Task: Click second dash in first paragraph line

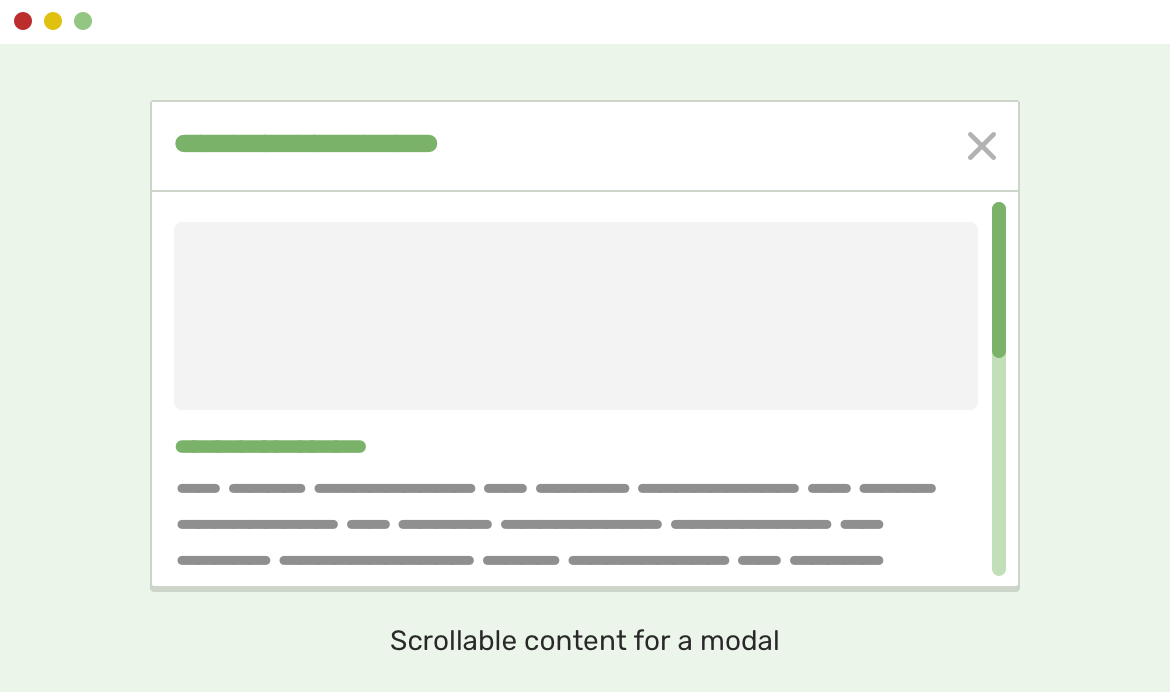Action: (x=266, y=488)
